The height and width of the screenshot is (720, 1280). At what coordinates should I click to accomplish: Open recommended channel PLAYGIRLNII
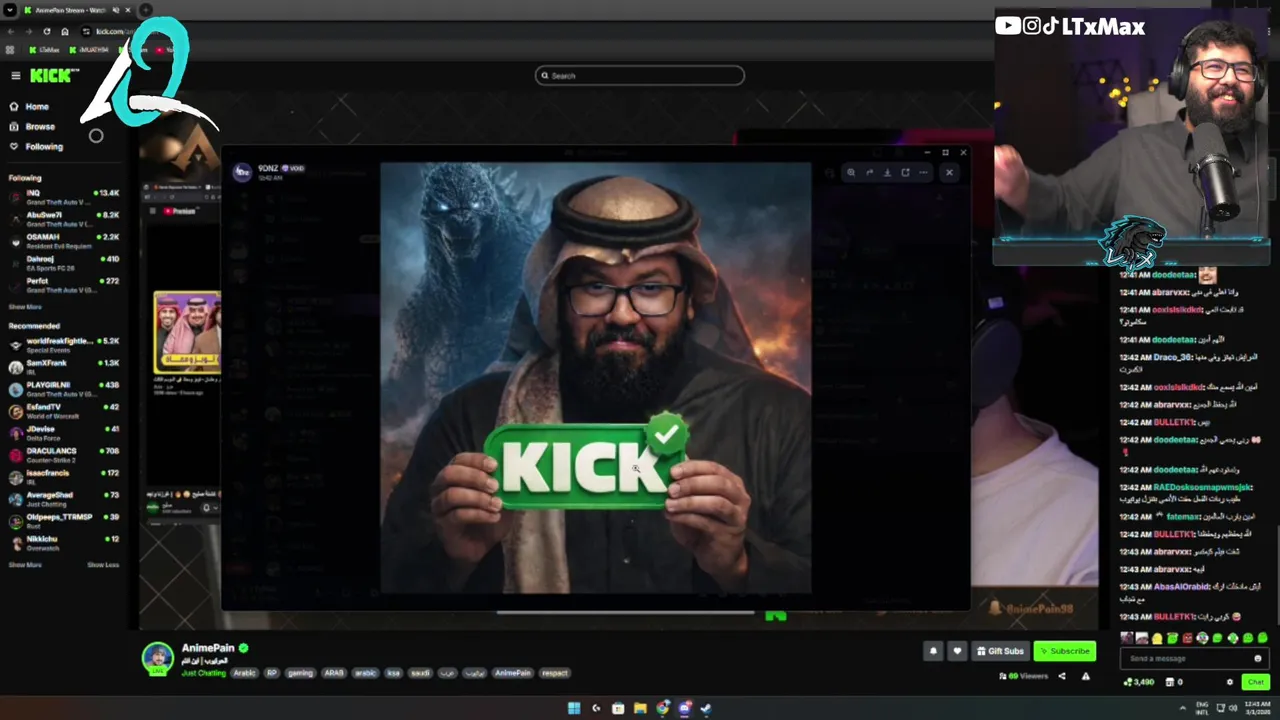point(64,389)
